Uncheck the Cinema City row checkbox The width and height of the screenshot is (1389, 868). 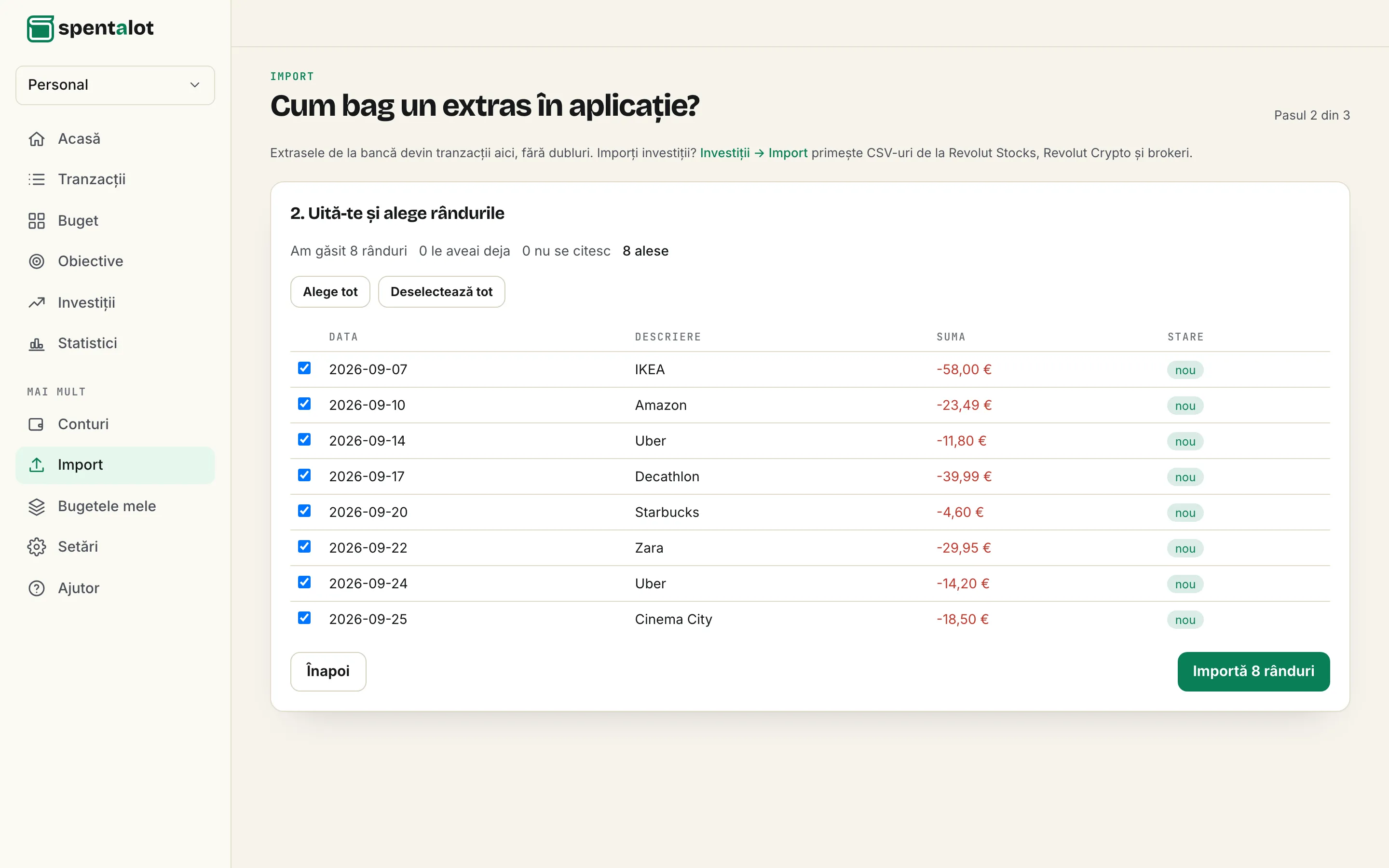point(304,618)
